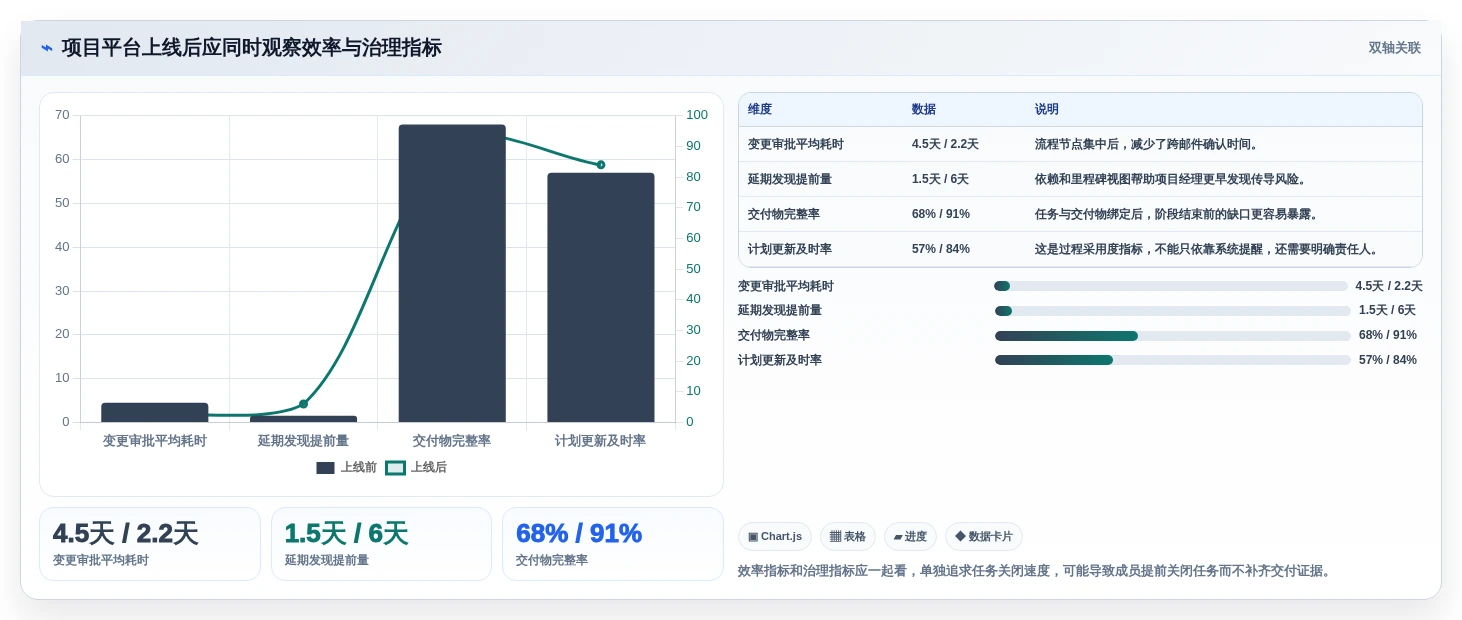The image size is (1462, 620).
Task: Click the 1.5天 / 6天 table cell
Action: tap(940, 179)
